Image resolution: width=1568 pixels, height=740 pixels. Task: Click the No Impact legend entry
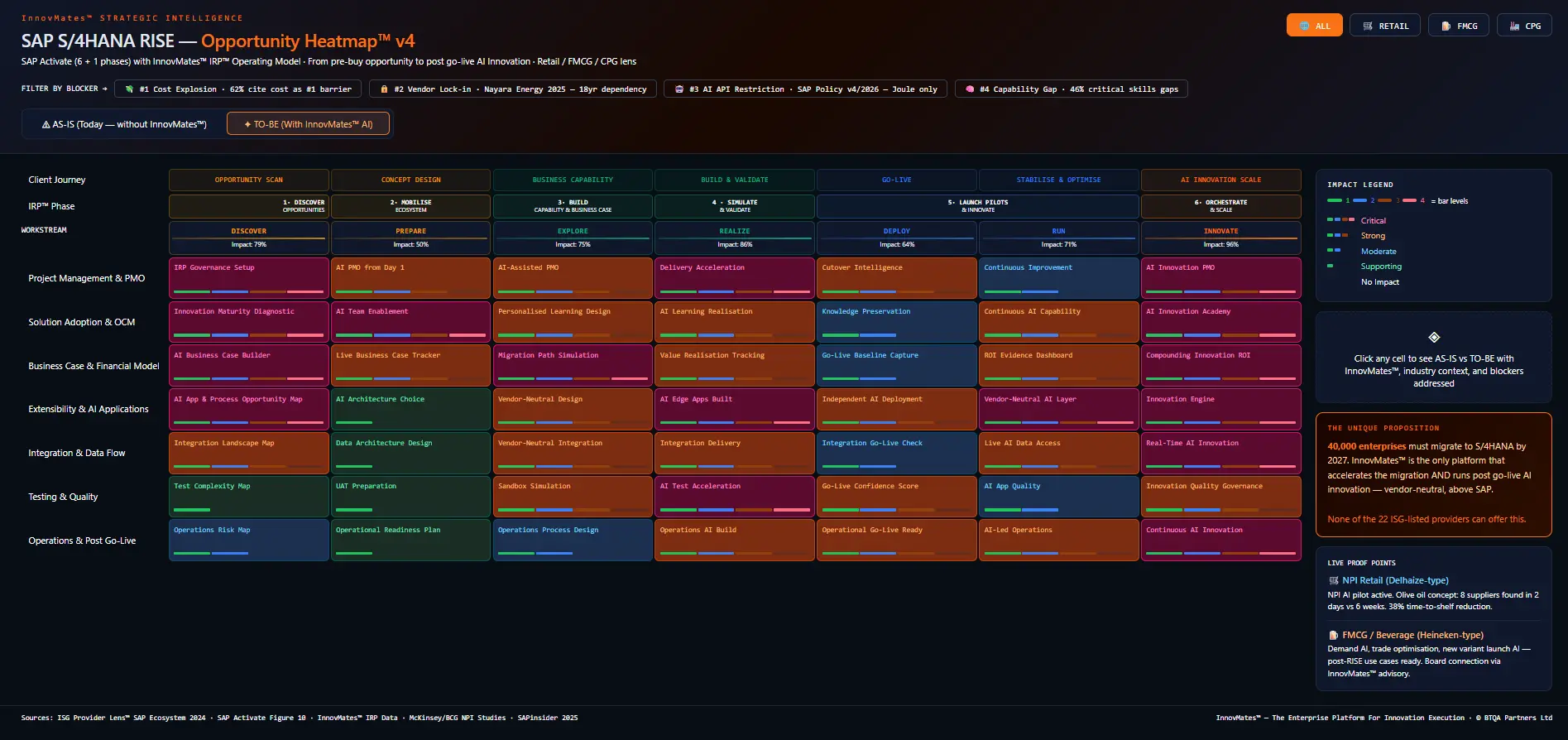(1380, 281)
